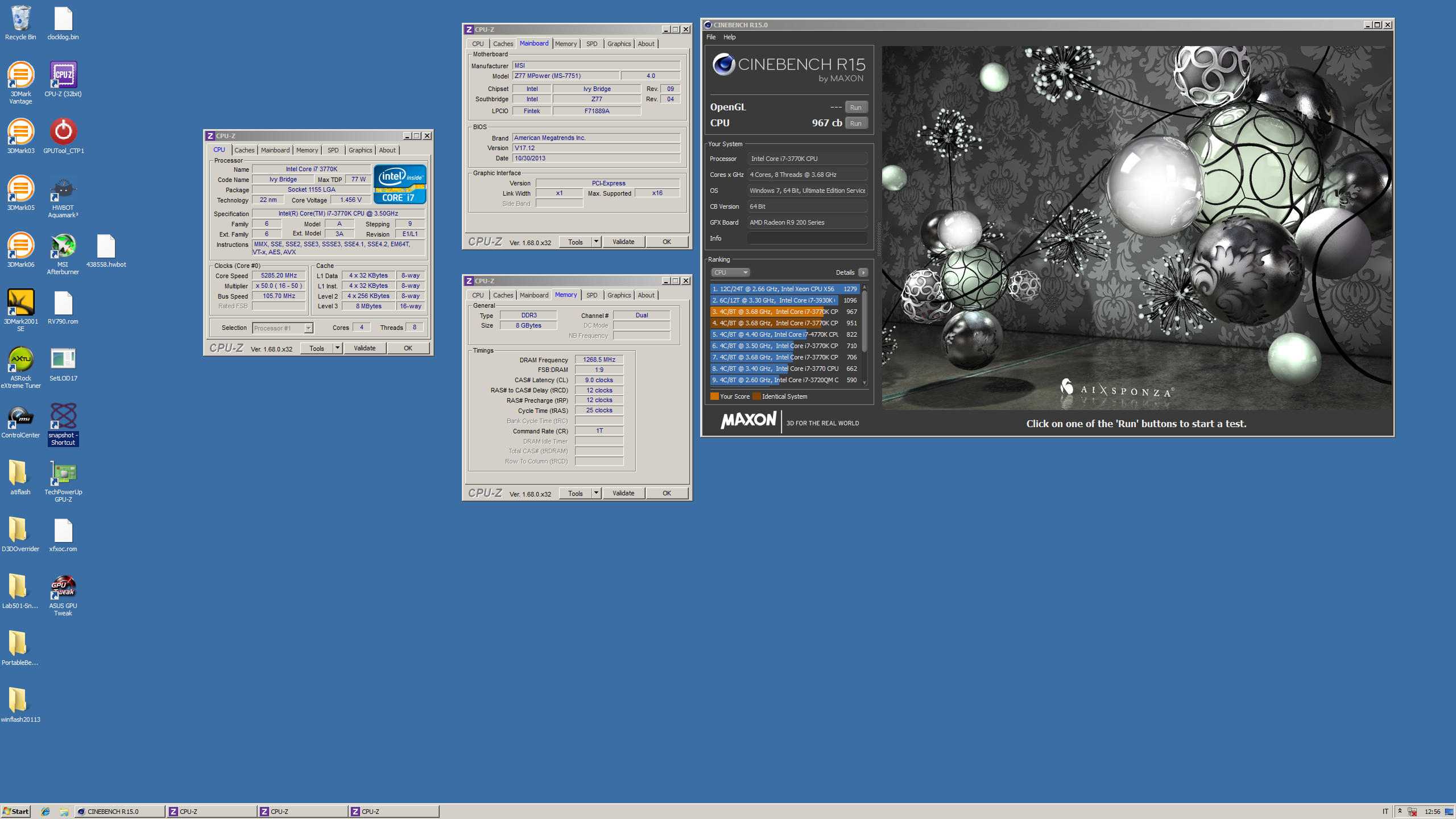Open the GPUTool_CTP1 desktop icon
The width and height of the screenshot is (1456, 819).
click(x=63, y=136)
